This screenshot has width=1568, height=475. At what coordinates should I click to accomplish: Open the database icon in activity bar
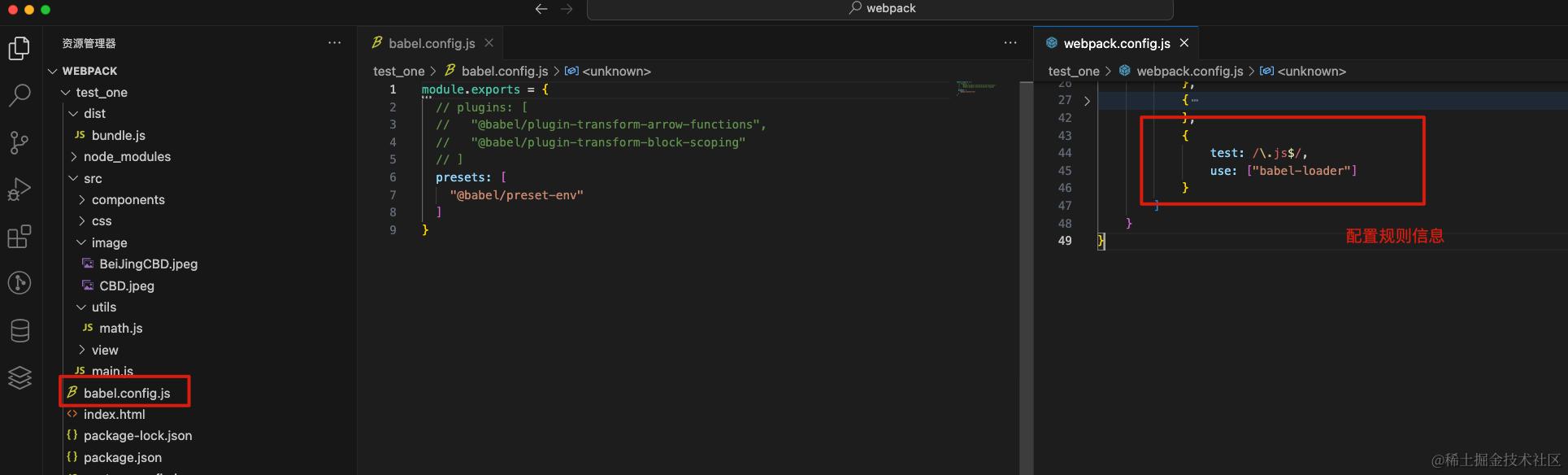click(x=20, y=330)
